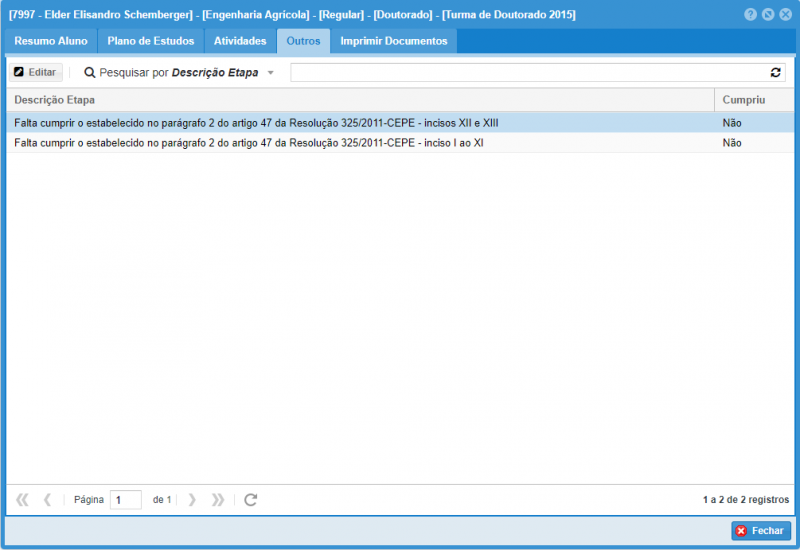Viewport: 800px width, 550px height.
Task: Click the Editar button
Action: [x=35, y=73]
